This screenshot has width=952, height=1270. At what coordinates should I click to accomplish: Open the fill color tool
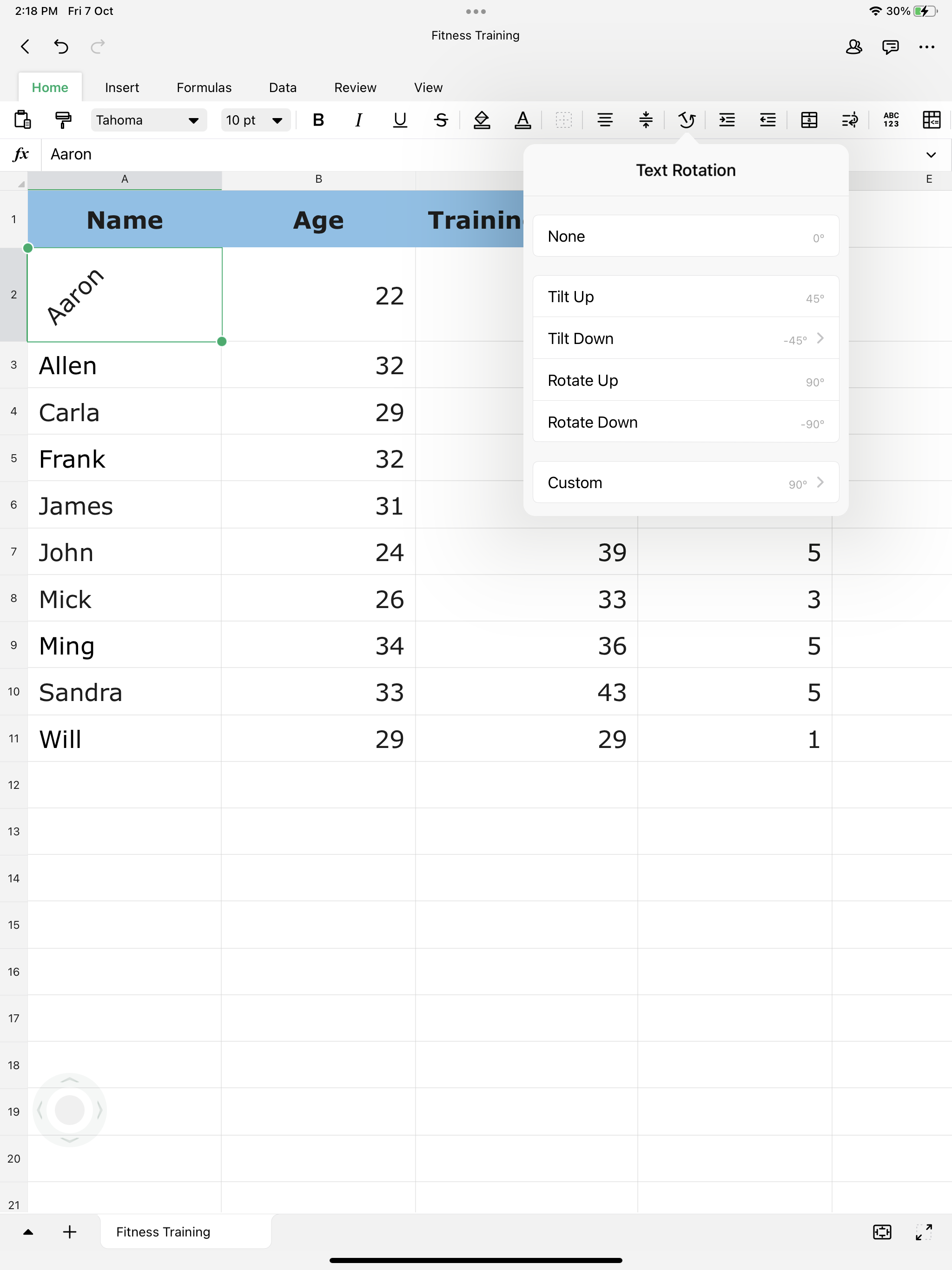pos(482,120)
